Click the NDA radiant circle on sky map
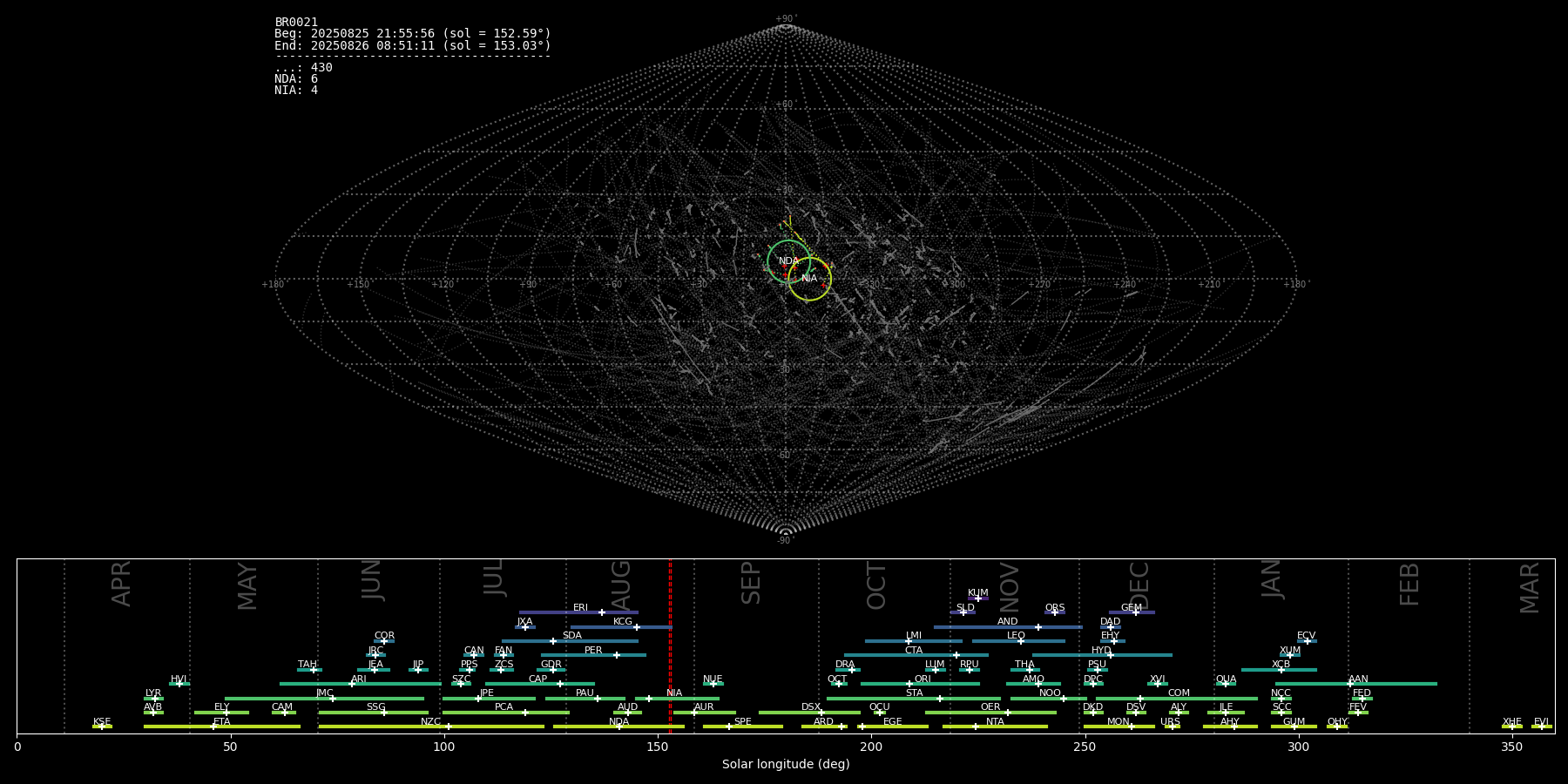The height and width of the screenshot is (784, 1568). coord(788,261)
